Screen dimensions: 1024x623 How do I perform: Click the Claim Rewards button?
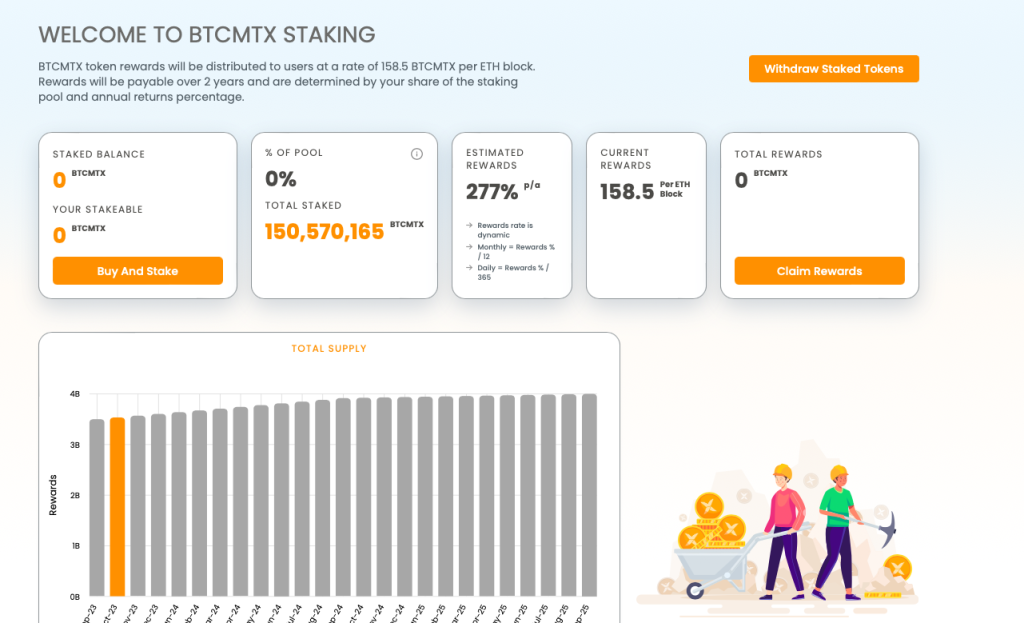(x=819, y=270)
